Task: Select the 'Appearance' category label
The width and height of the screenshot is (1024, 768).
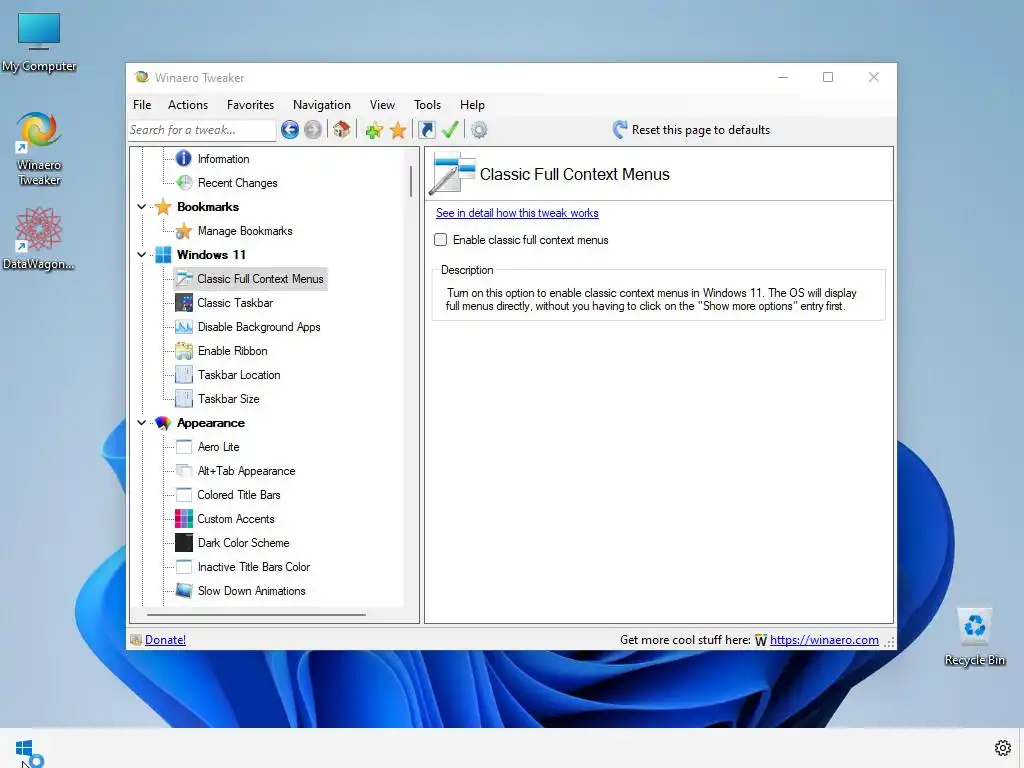Action: 210,423
